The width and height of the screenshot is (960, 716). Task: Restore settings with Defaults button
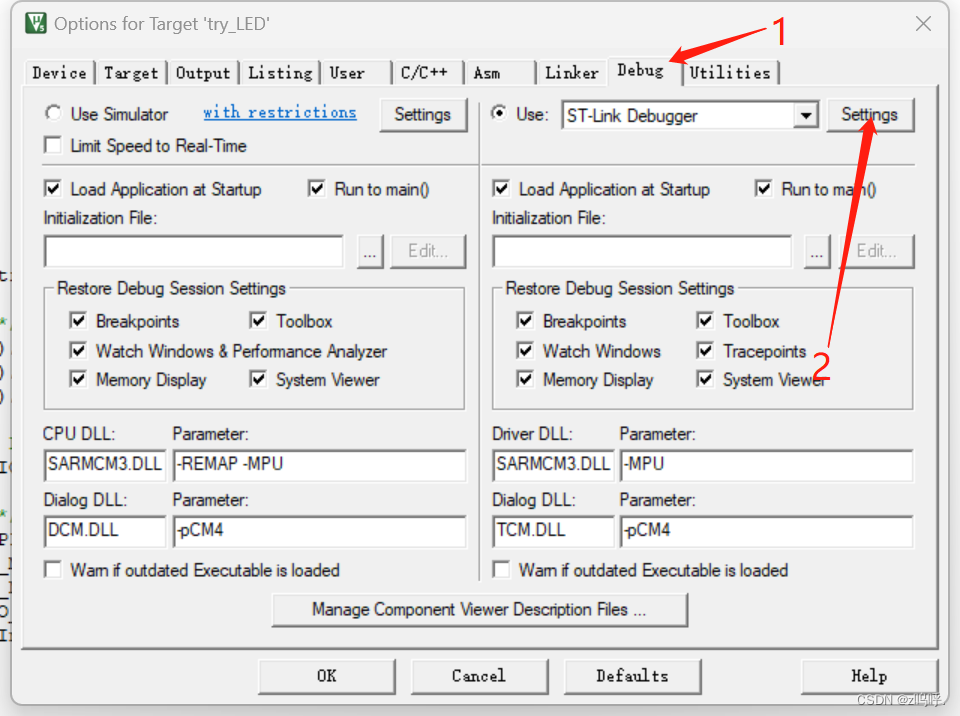click(632, 676)
